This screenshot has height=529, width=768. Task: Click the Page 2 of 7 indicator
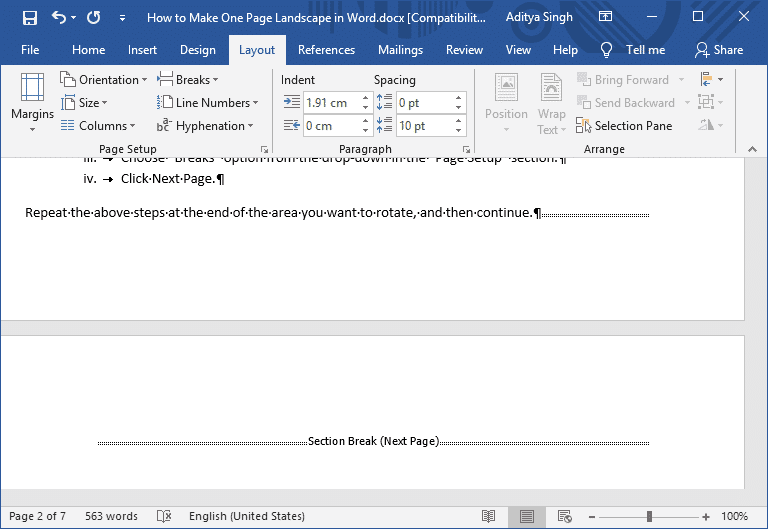coord(37,516)
